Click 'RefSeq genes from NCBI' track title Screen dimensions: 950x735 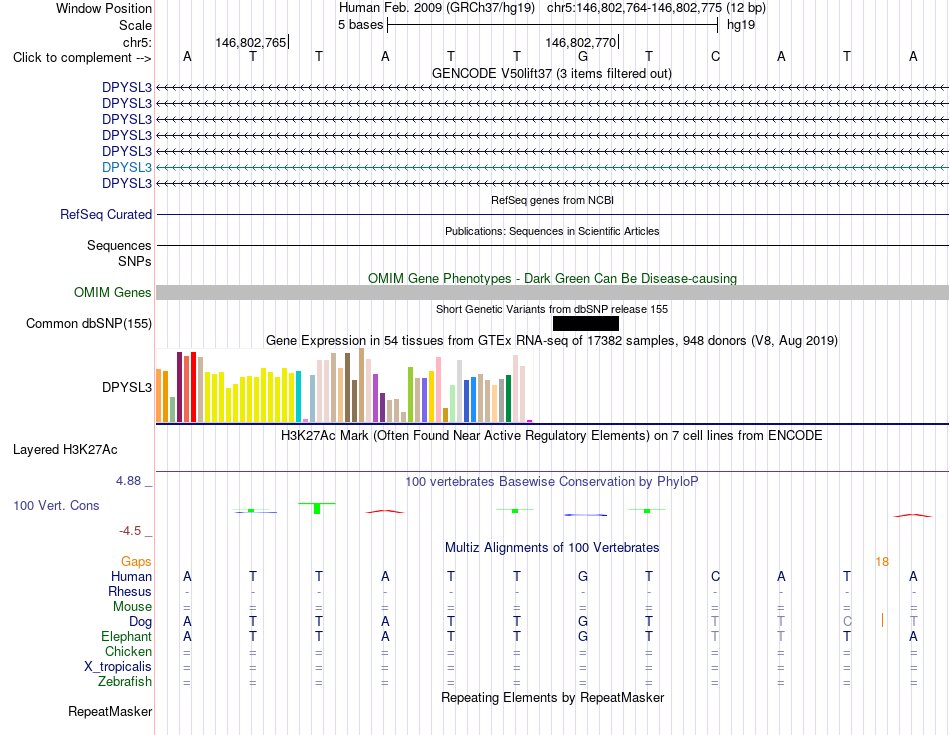(553, 200)
